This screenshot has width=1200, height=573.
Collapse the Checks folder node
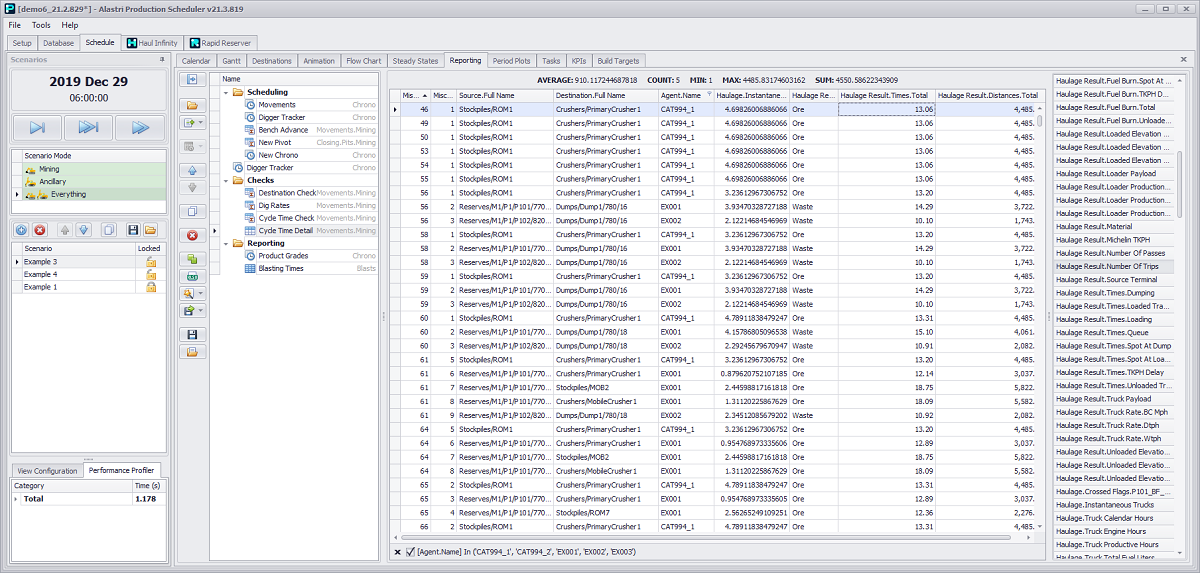click(x=227, y=180)
